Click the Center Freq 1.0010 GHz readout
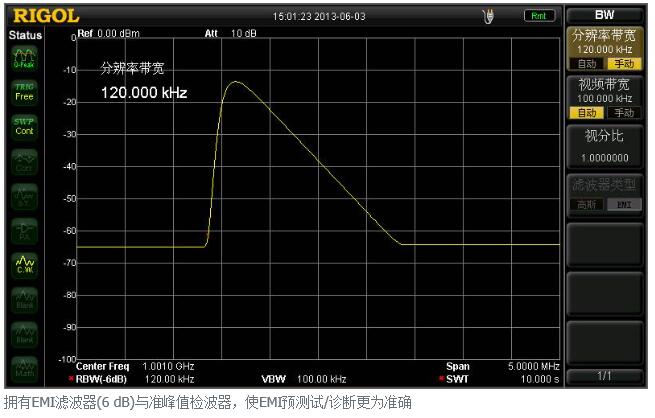Viewport: 655px width, 418px height. [x=135, y=366]
